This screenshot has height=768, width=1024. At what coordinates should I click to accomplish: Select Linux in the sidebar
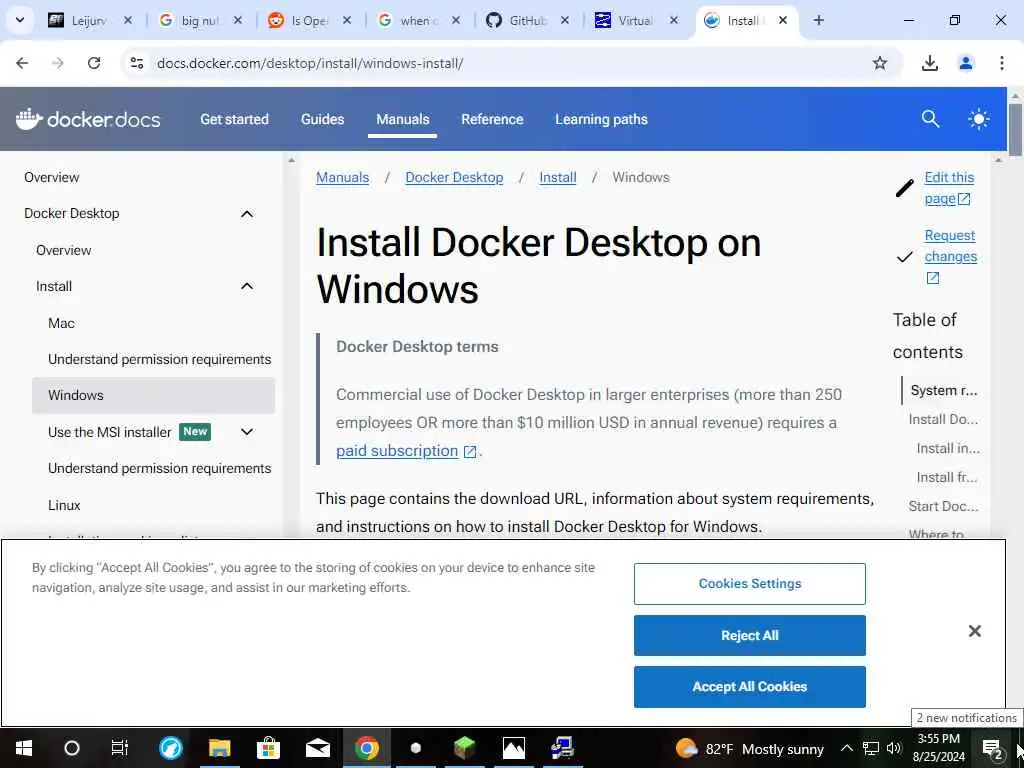coord(64,505)
